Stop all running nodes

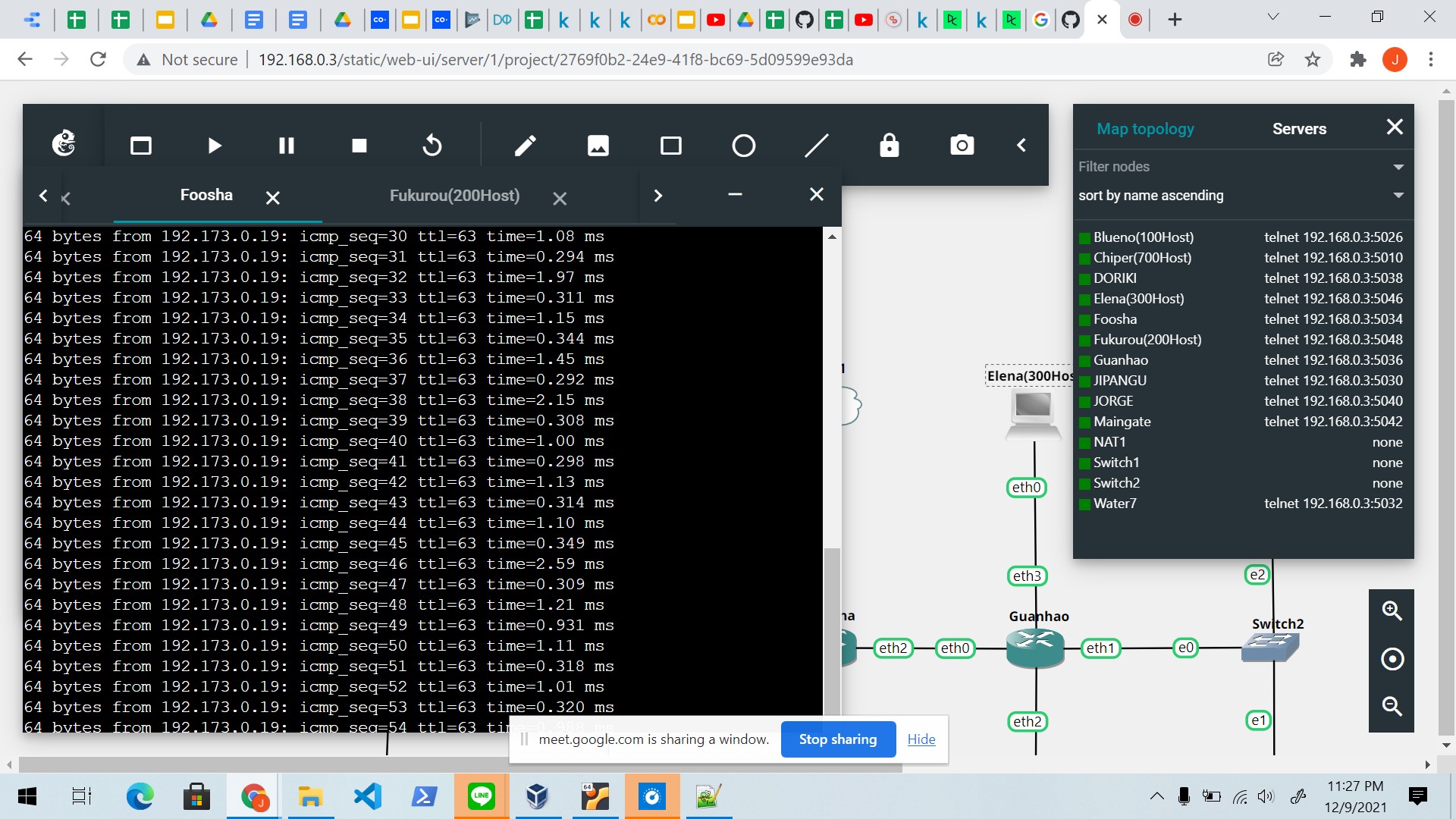[x=359, y=145]
